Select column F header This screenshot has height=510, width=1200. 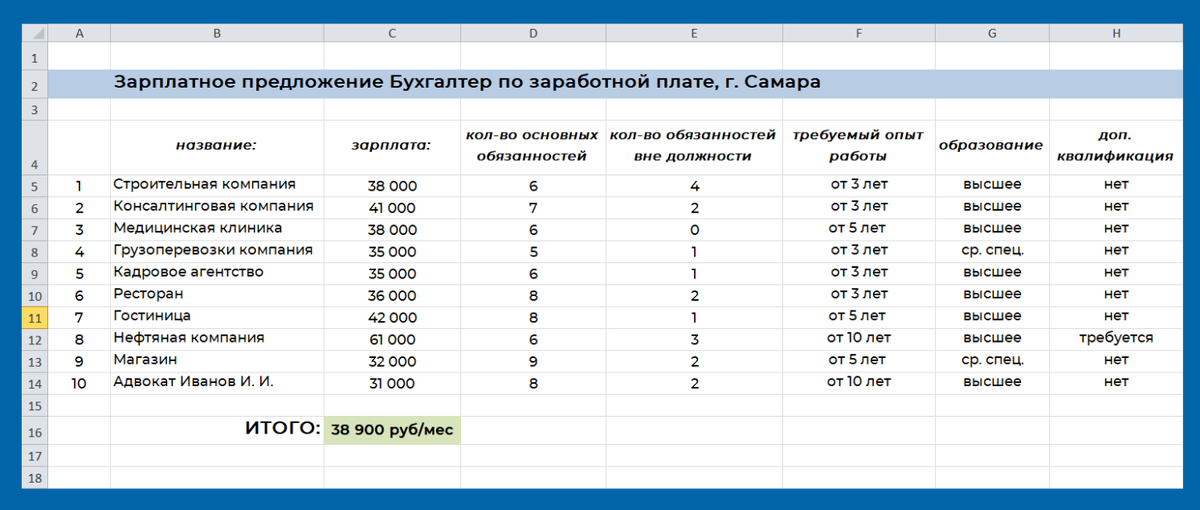click(858, 33)
